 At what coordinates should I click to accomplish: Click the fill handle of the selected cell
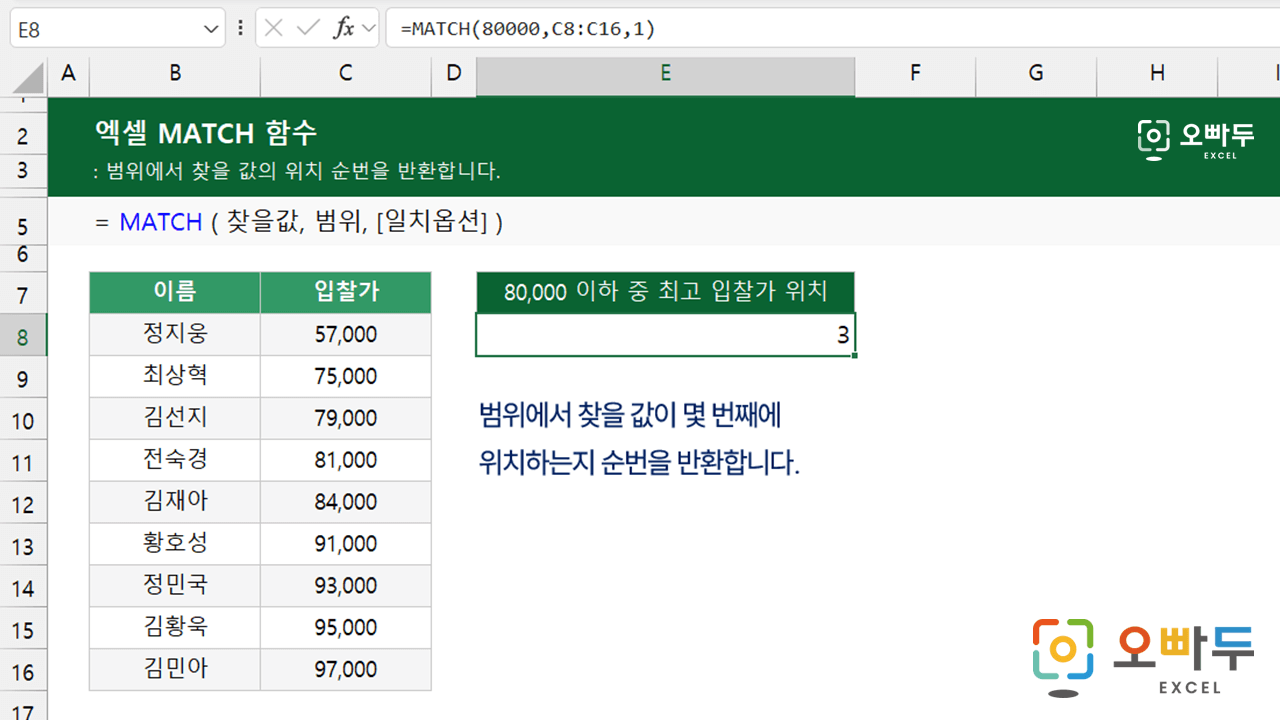855,355
